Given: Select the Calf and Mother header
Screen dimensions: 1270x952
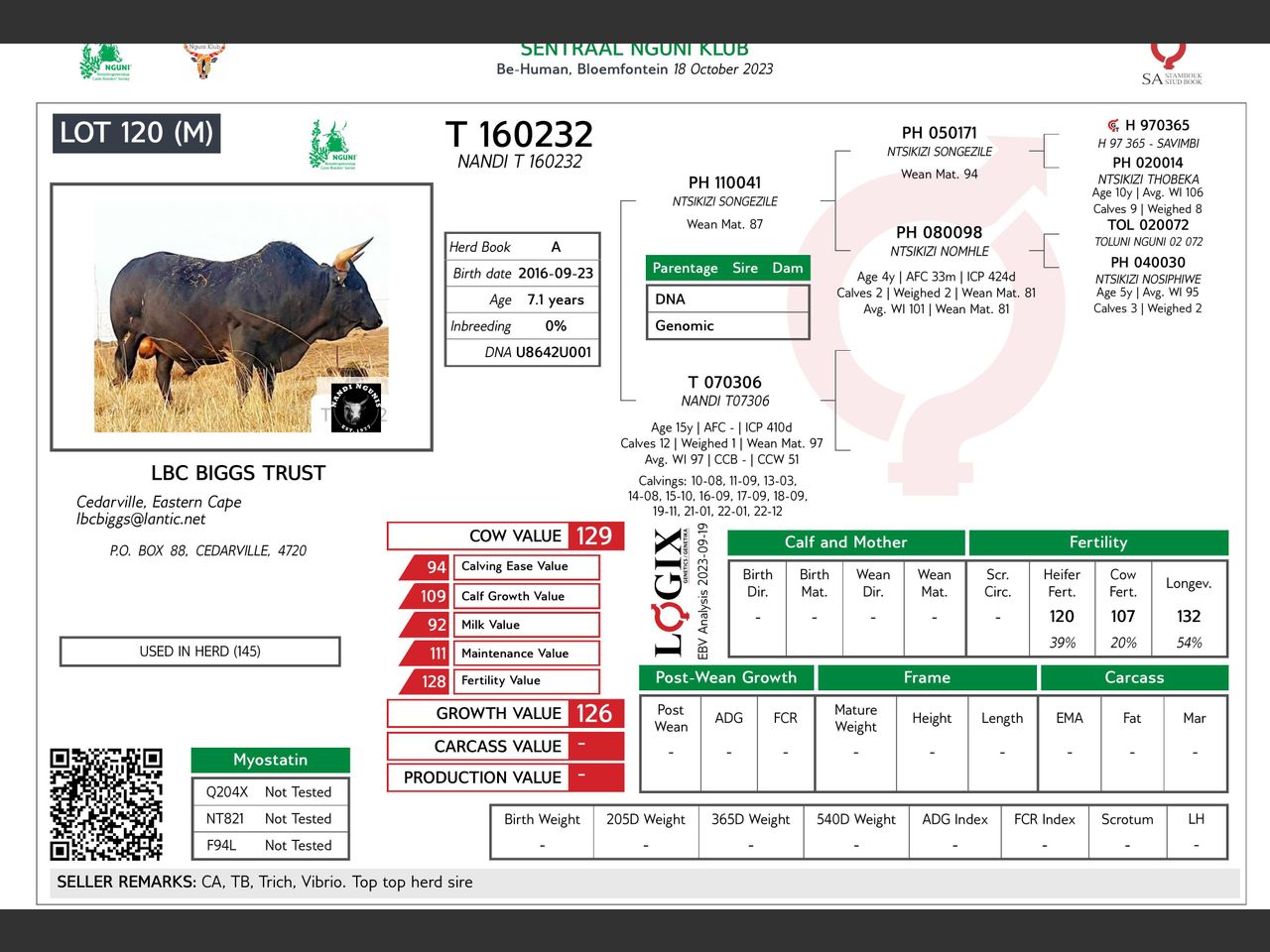Looking at the screenshot, I should (846, 542).
